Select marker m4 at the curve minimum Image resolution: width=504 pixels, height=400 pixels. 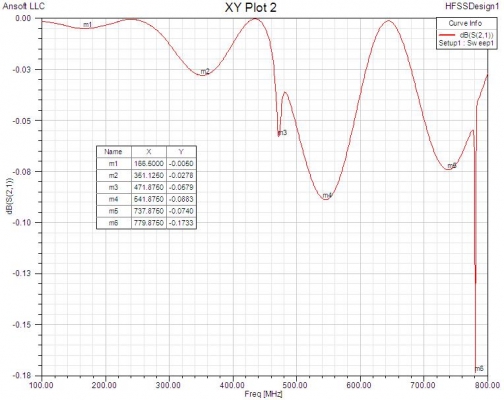point(327,195)
